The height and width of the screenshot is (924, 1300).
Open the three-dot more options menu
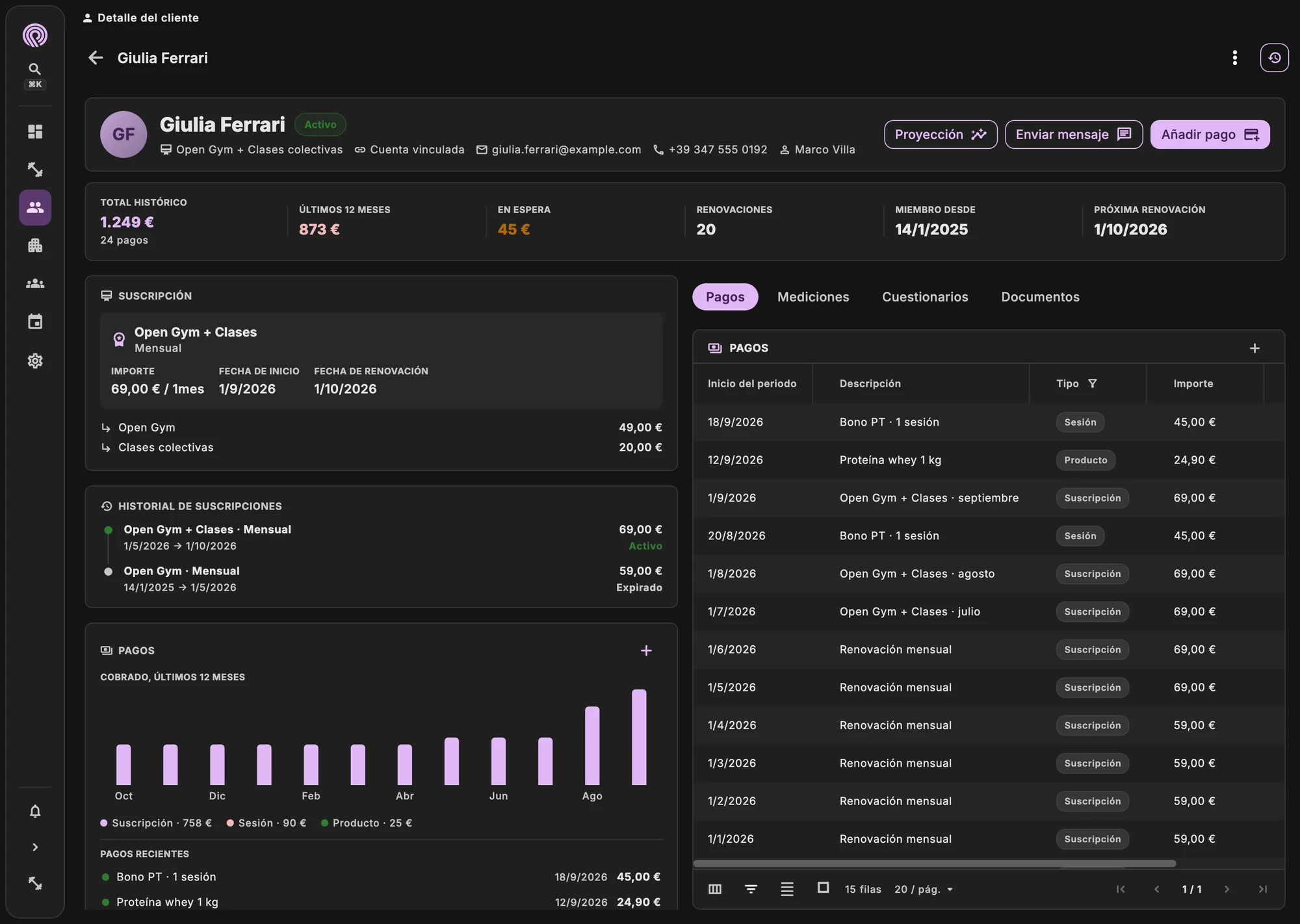coord(1234,58)
